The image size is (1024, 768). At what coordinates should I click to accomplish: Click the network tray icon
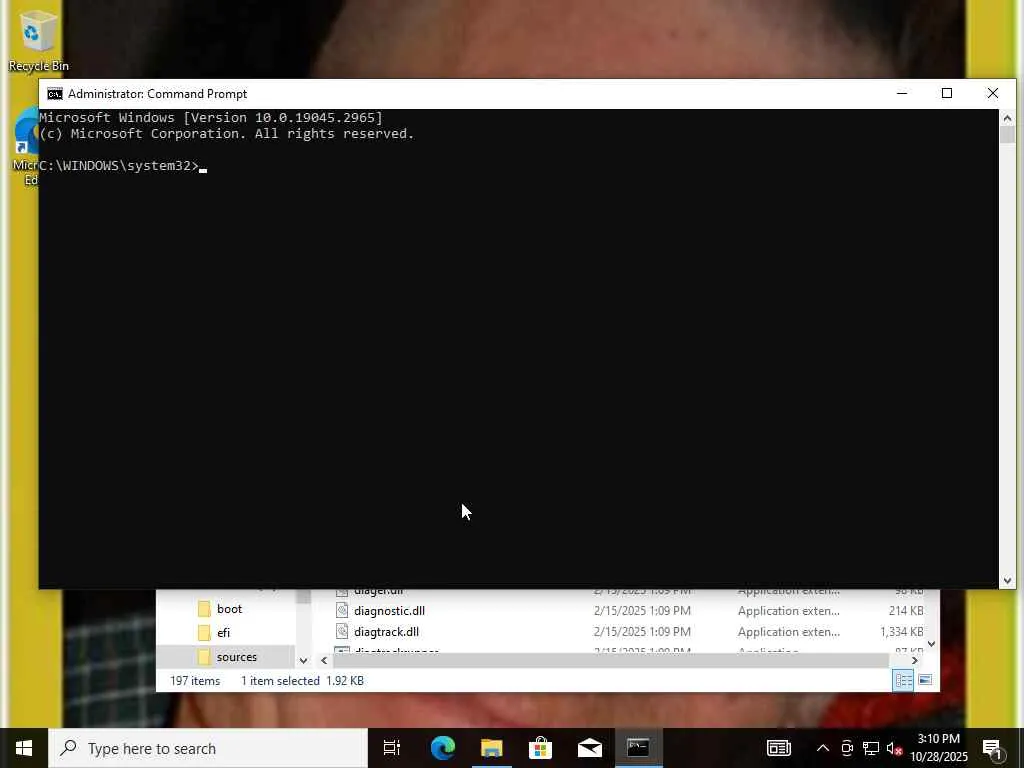[x=871, y=748]
